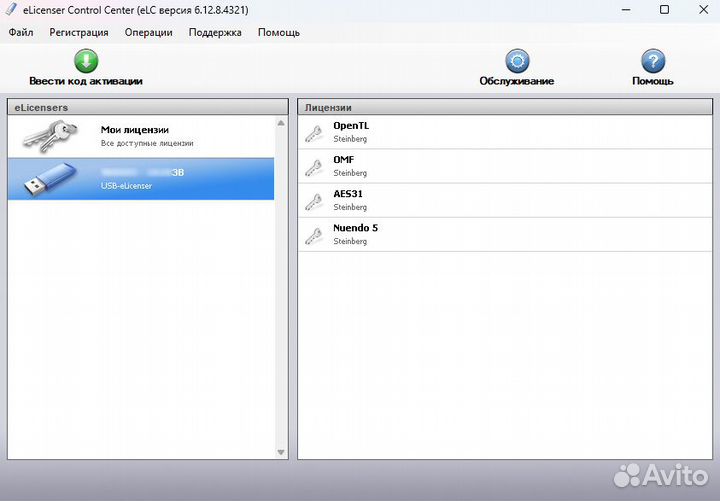
Task: Click the Ввести код активации label
Action: coord(86,81)
